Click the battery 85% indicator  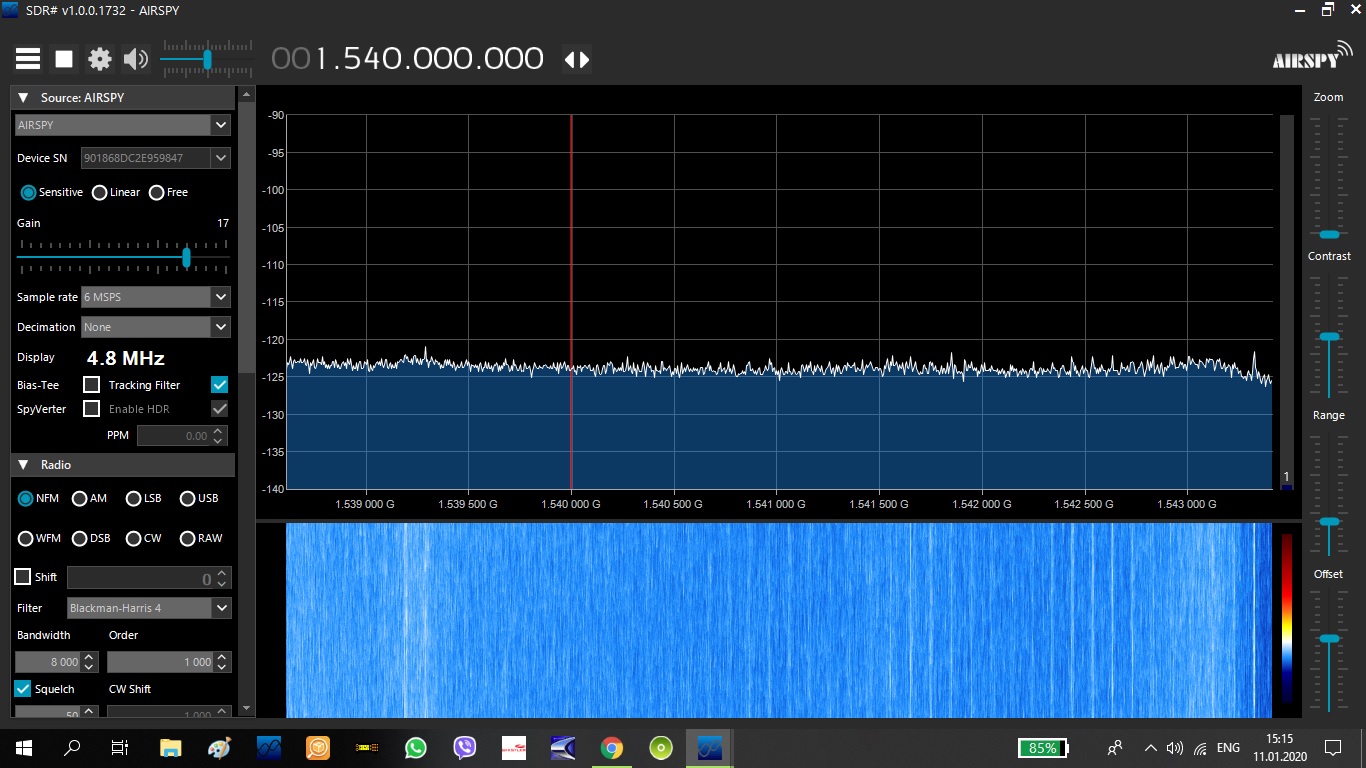[1043, 748]
